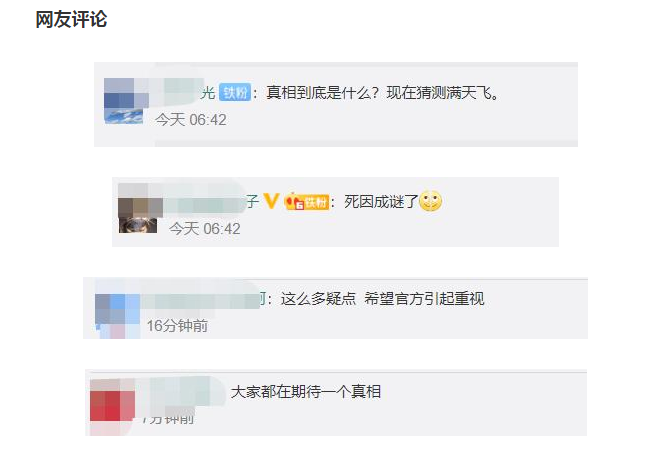Click the 网友评论 heading
Viewport: 670px width, 454px height.
tap(71, 20)
